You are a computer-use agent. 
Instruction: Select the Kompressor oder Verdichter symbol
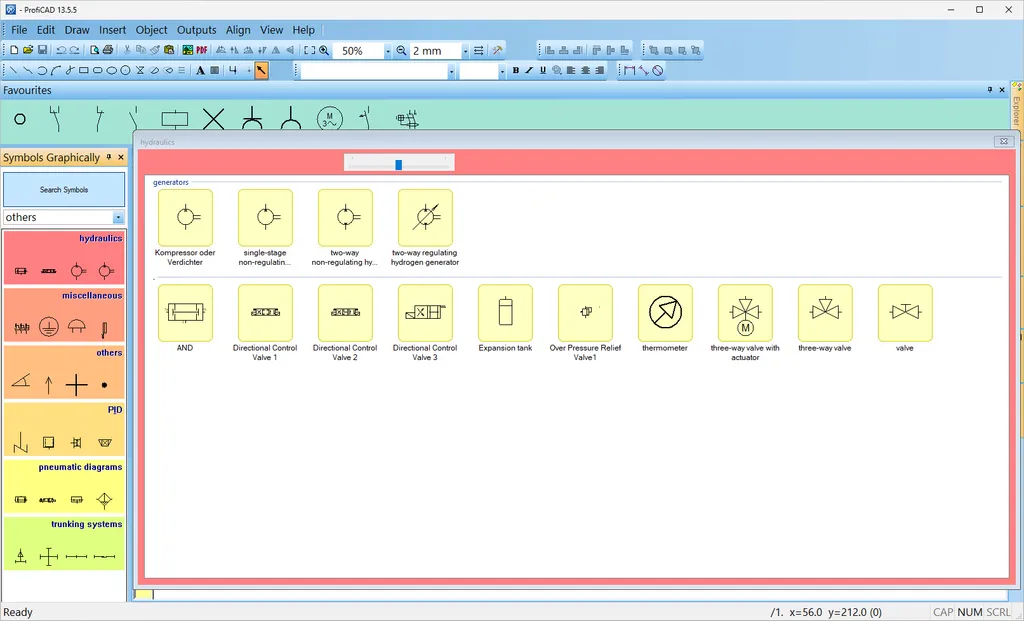185,217
